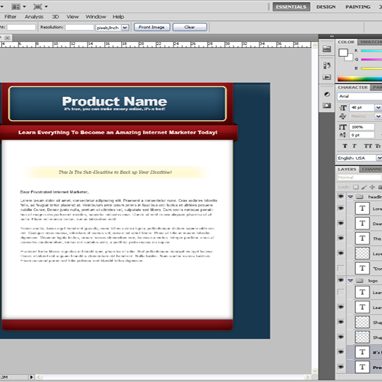This screenshot has height=382, width=382.
Task: Open the Adjustments panel half-circle icon
Action: [327, 94]
